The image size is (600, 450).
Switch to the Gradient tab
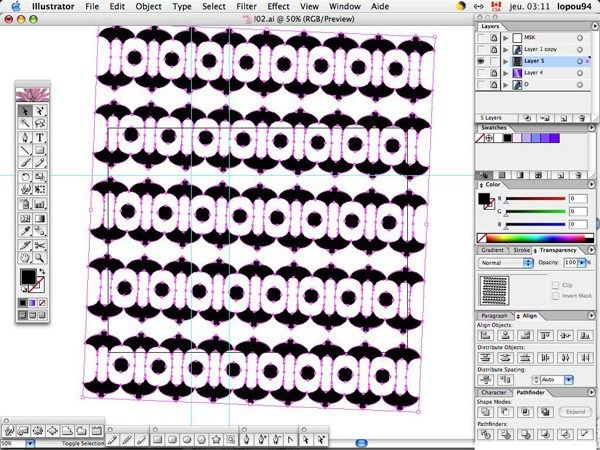[492, 250]
